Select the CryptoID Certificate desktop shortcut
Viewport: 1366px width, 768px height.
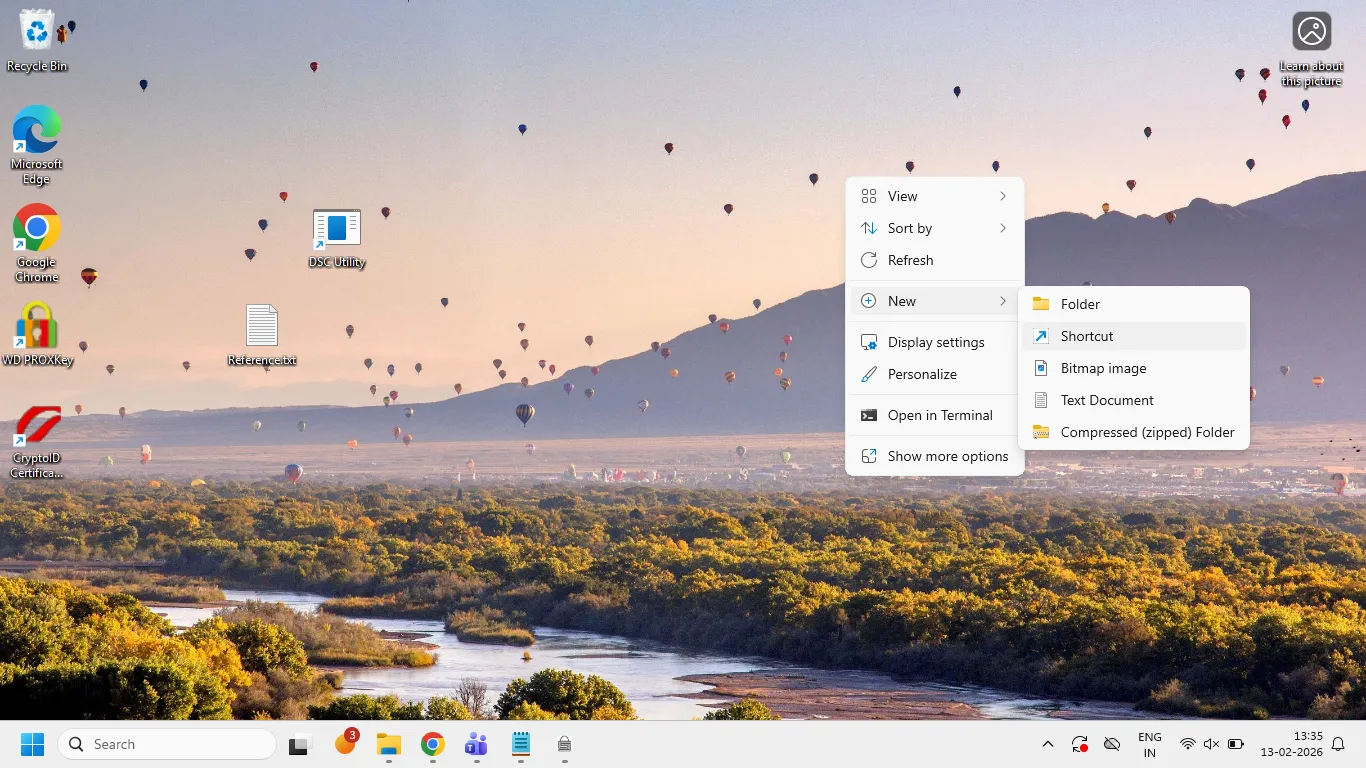pyautogui.click(x=37, y=441)
